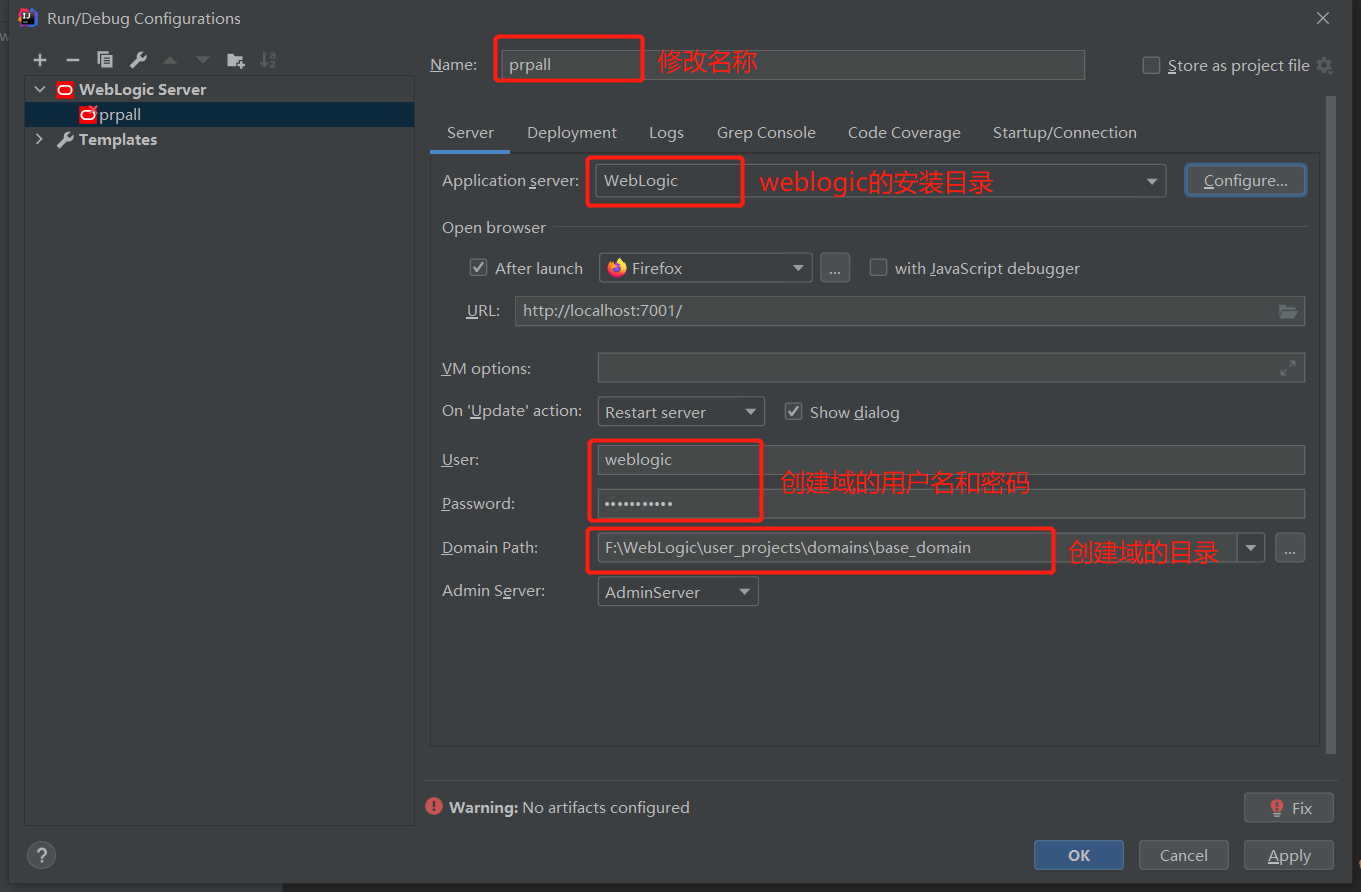Toggle the Show dialog checkbox
Image resolution: width=1361 pixels, height=892 pixels.
click(x=793, y=412)
